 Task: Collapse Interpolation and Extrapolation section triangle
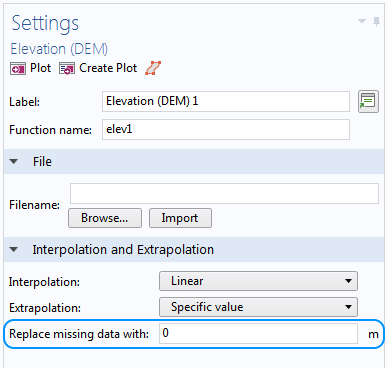[x=14, y=249]
